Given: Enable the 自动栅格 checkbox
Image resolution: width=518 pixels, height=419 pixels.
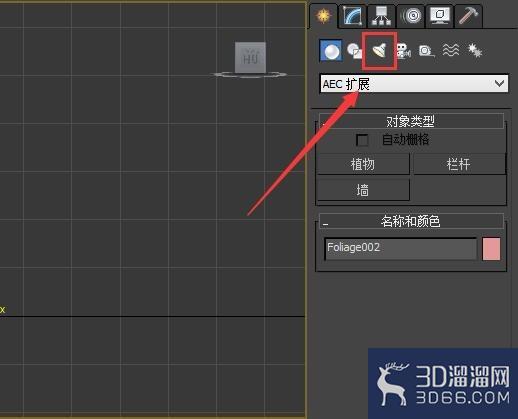Looking at the screenshot, I should [362, 140].
